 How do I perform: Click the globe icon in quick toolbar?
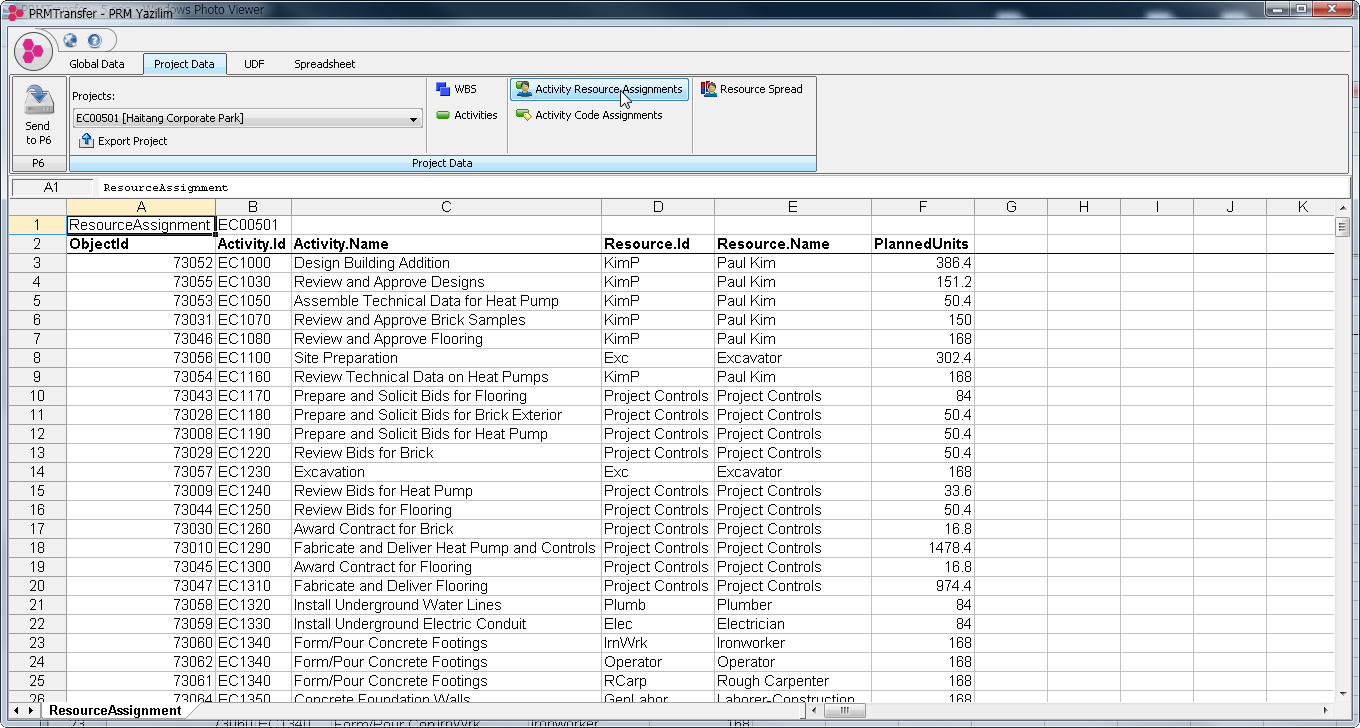coord(70,41)
